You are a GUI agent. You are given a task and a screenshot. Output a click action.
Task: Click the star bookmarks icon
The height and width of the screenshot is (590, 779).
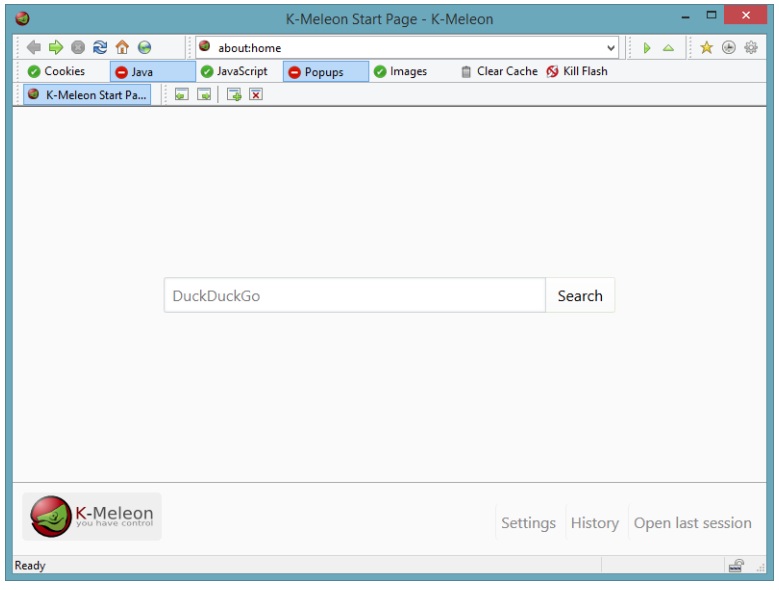(706, 47)
